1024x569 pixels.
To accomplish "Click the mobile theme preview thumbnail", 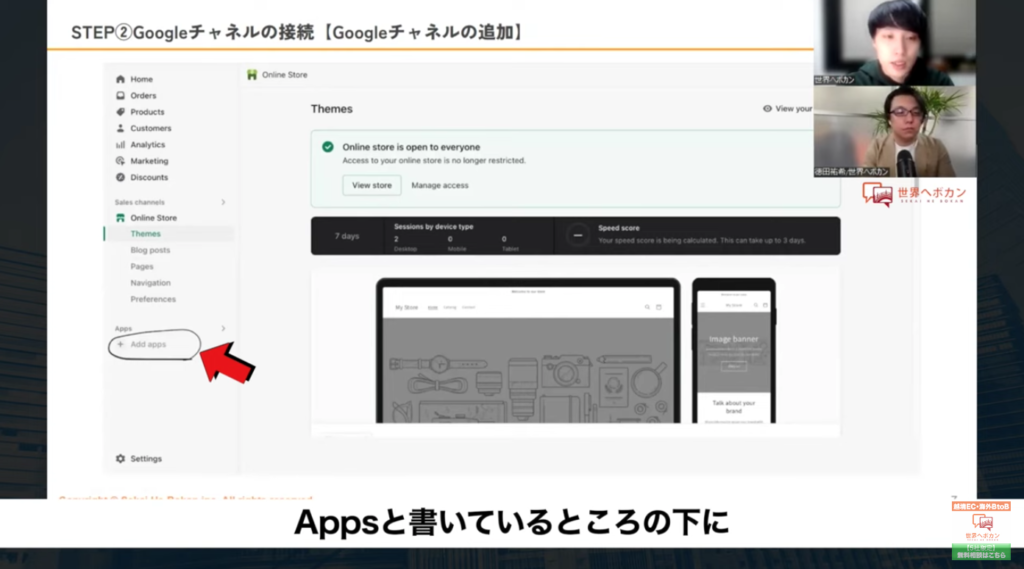I will [733, 351].
